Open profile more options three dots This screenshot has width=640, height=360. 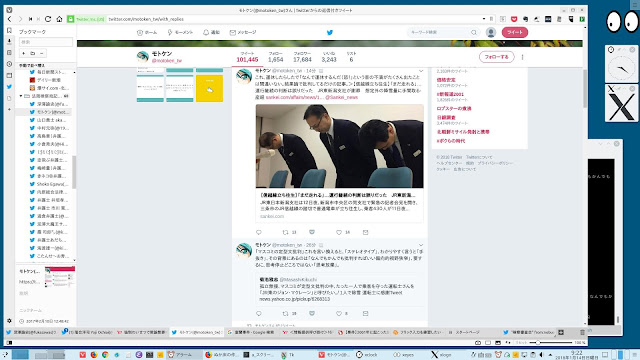pyautogui.click(x=522, y=57)
